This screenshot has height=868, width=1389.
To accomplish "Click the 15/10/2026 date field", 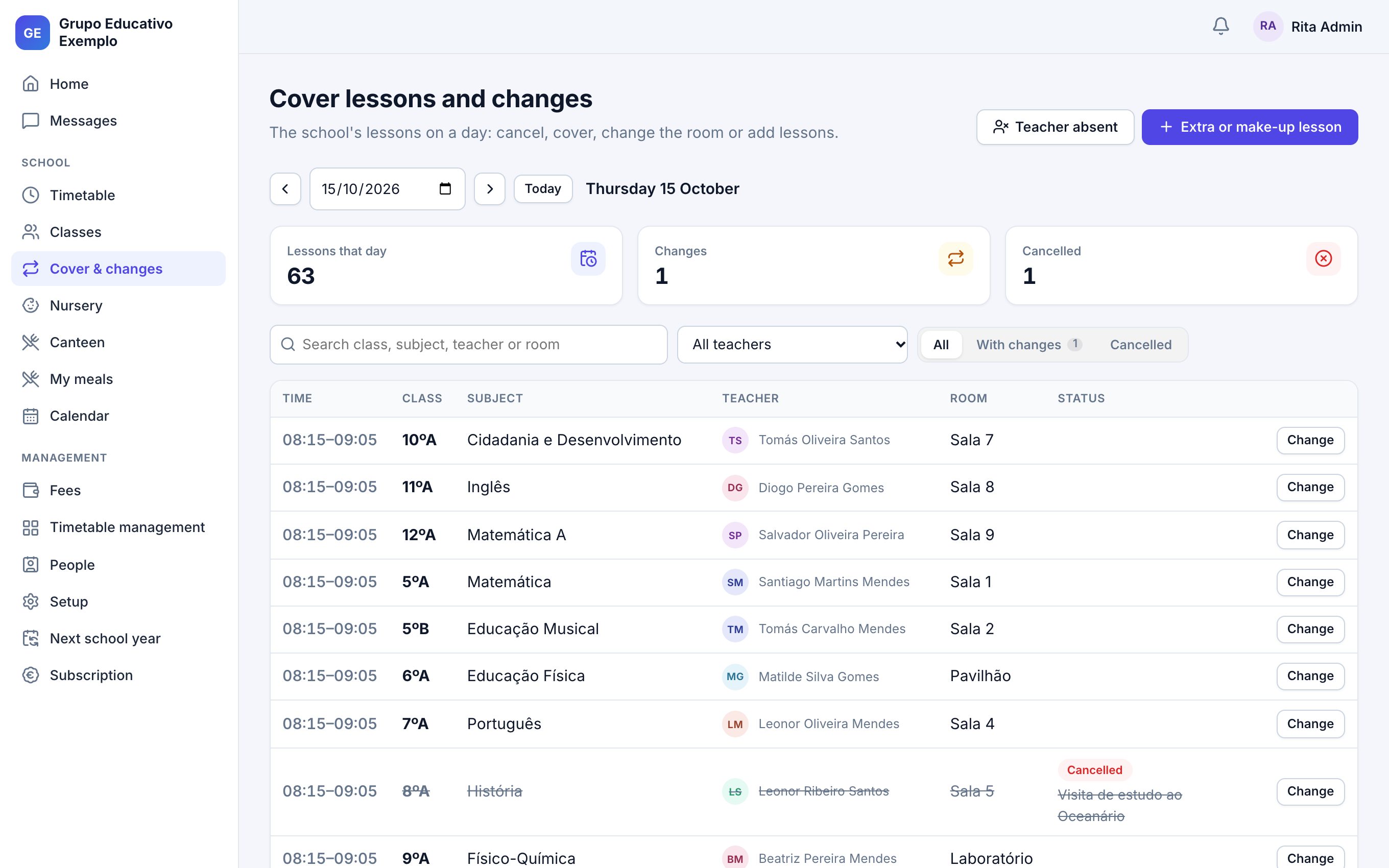I will [388, 189].
